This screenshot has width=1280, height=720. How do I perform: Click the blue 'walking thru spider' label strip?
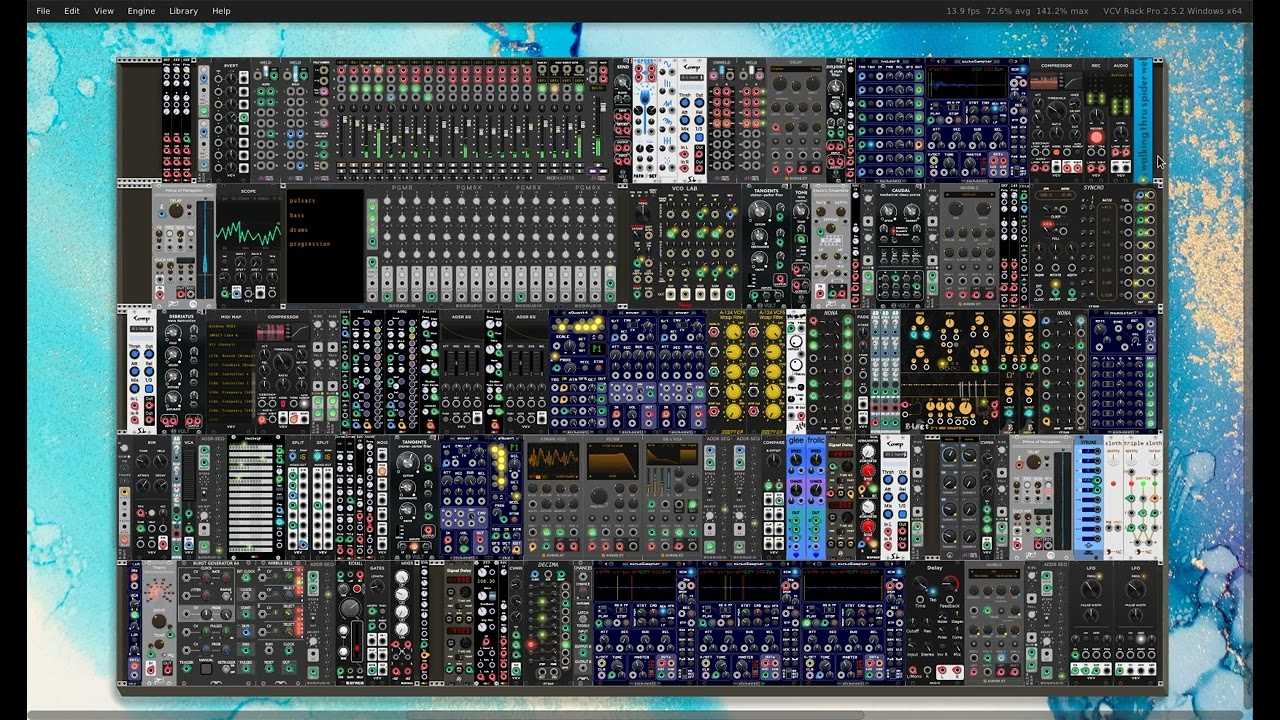[x=1144, y=120]
